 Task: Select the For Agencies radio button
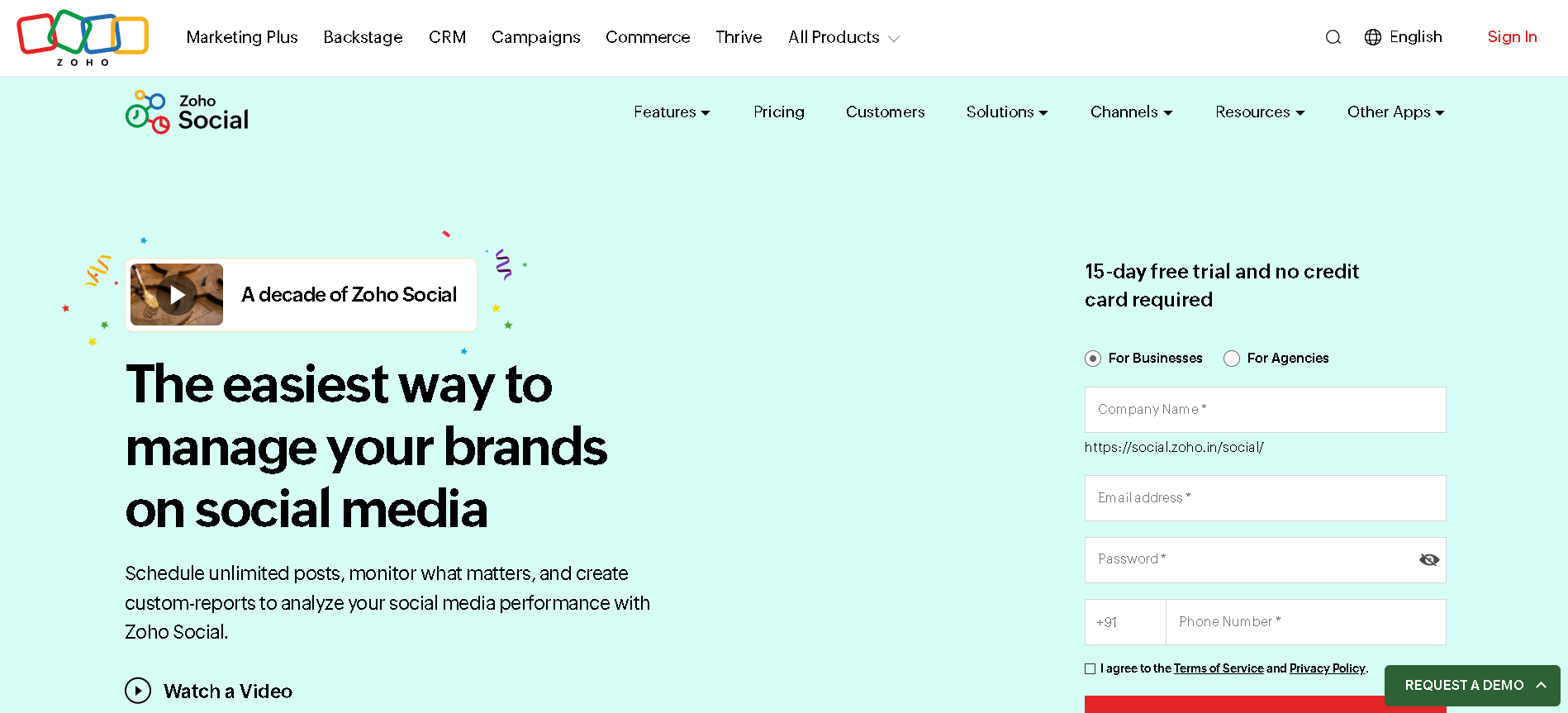(x=1232, y=359)
